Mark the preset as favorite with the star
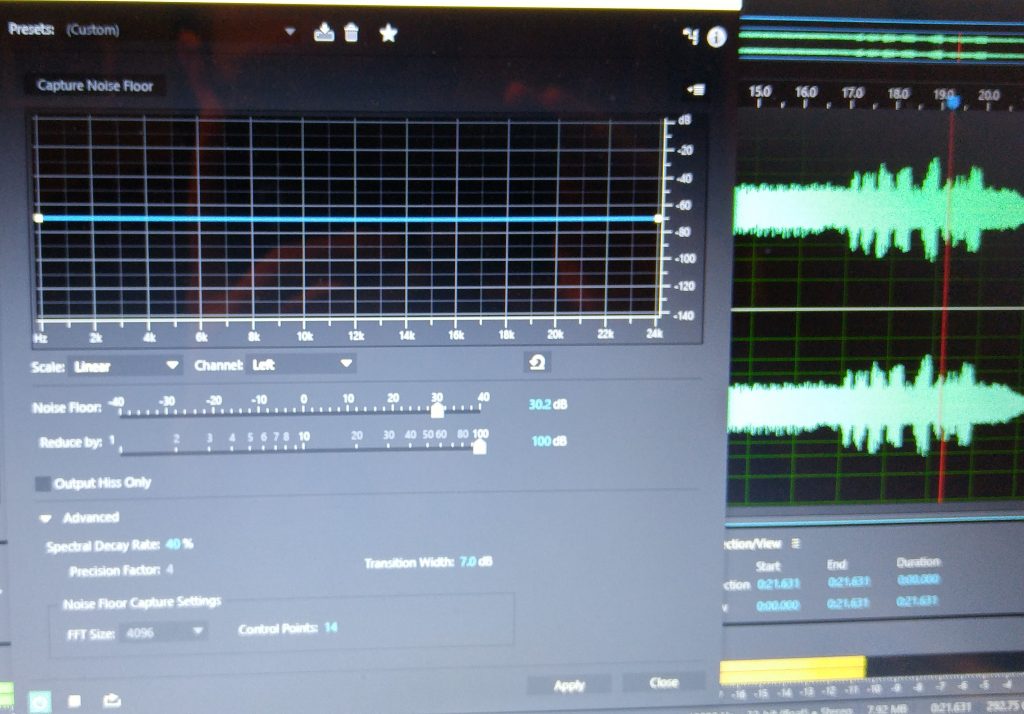This screenshot has width=1024, height=714. (389, 33)
